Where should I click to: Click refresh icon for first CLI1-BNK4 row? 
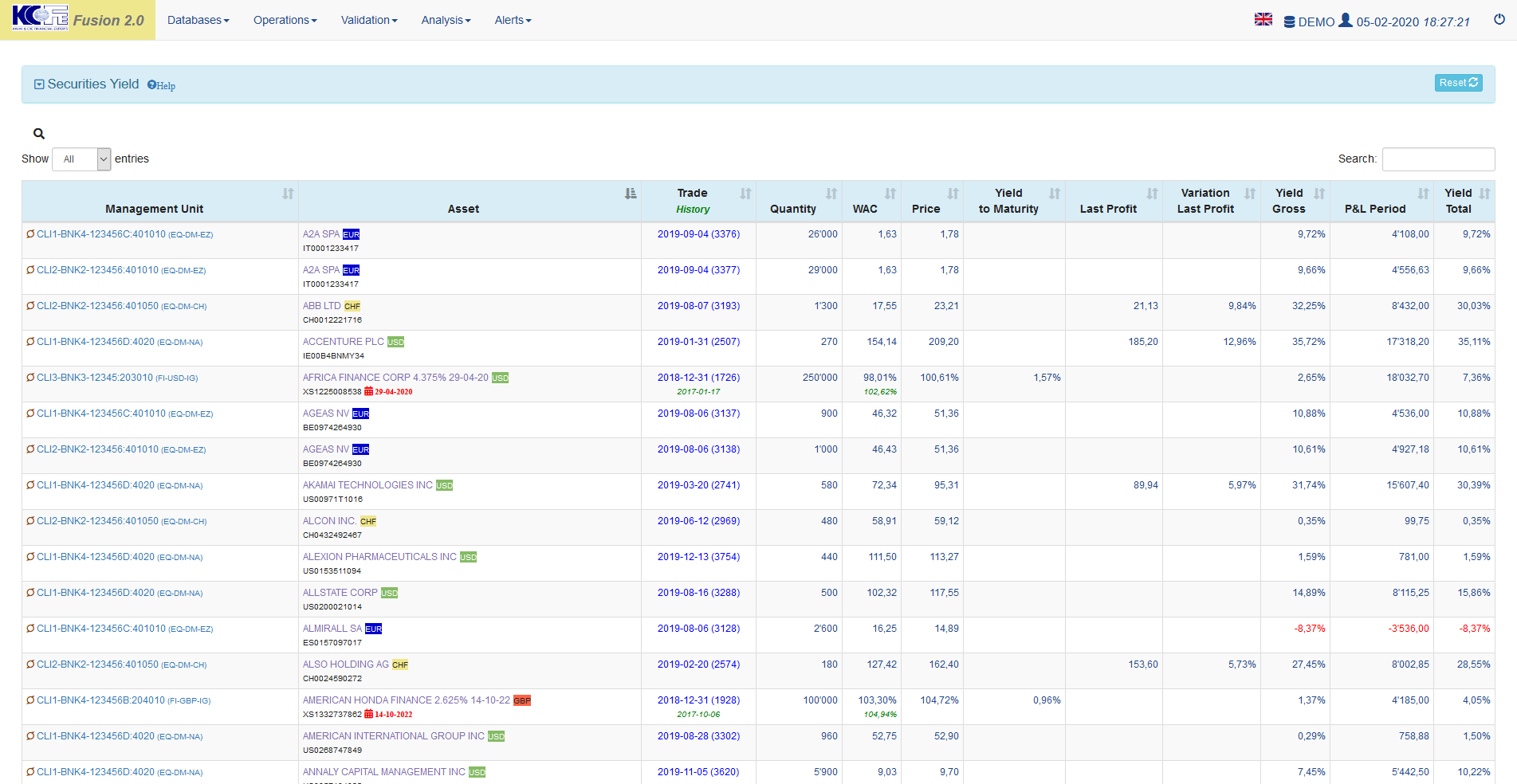click(x=30, y=234)
